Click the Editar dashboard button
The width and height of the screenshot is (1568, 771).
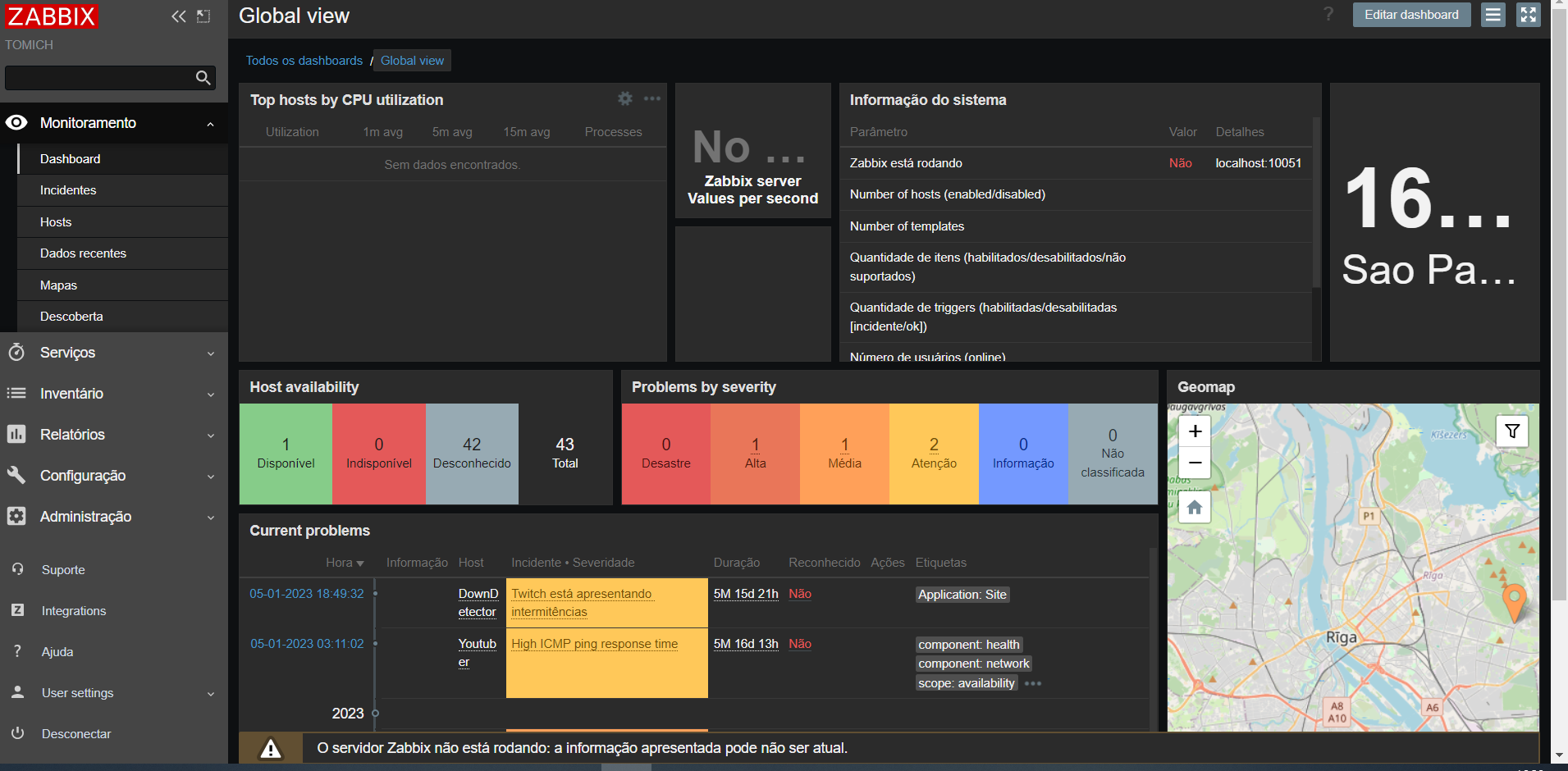pyautogui.click(x=1411, y=15)
